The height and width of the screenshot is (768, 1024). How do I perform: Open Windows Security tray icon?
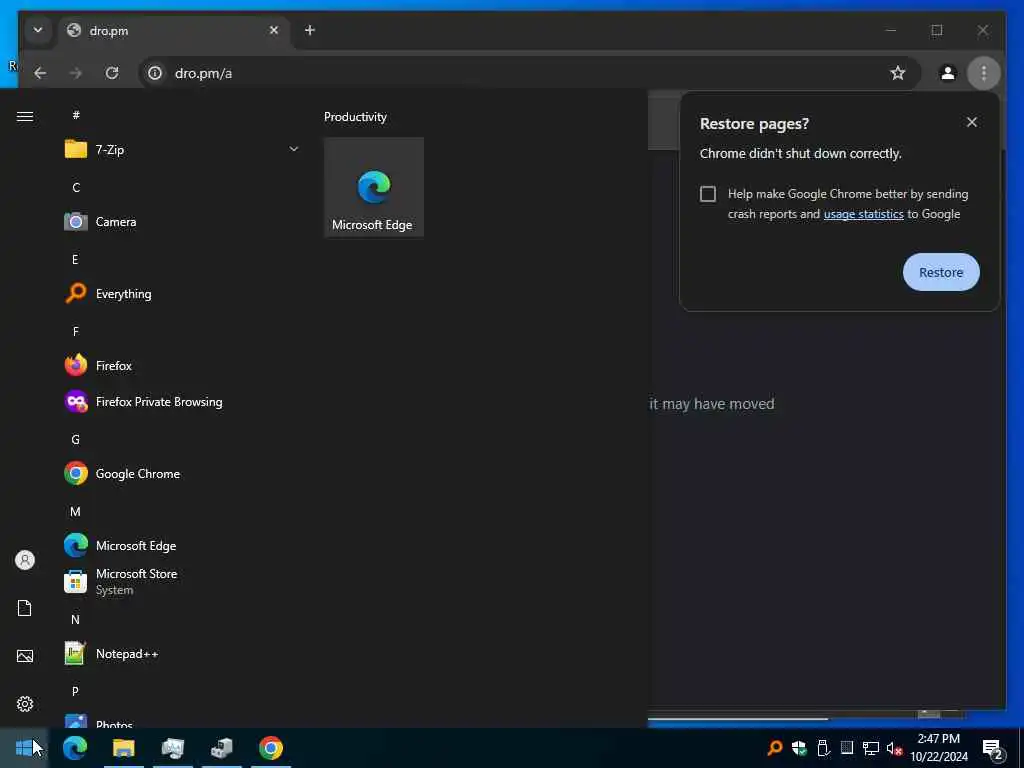tap(799, 748)
